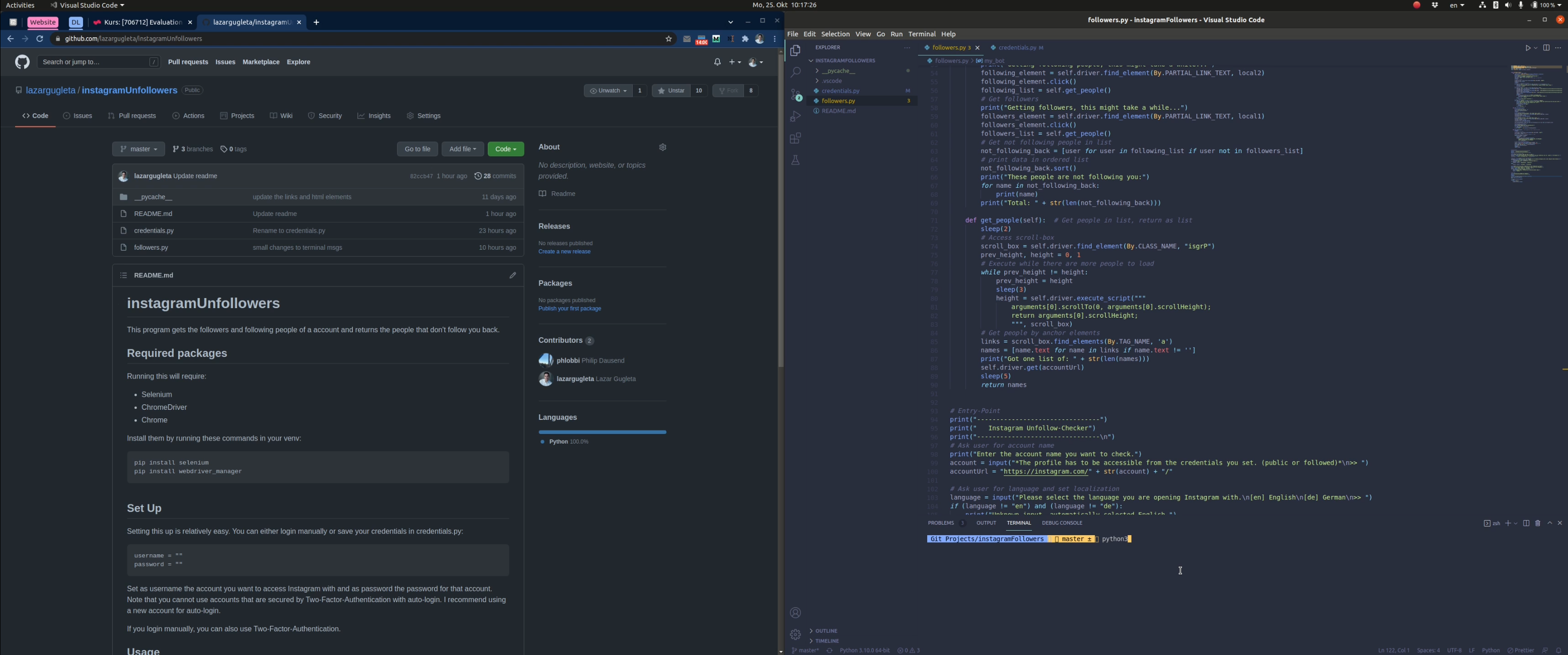Split the editor right in VS Code
This screenshot has width=1568, height=655.
1546,48
